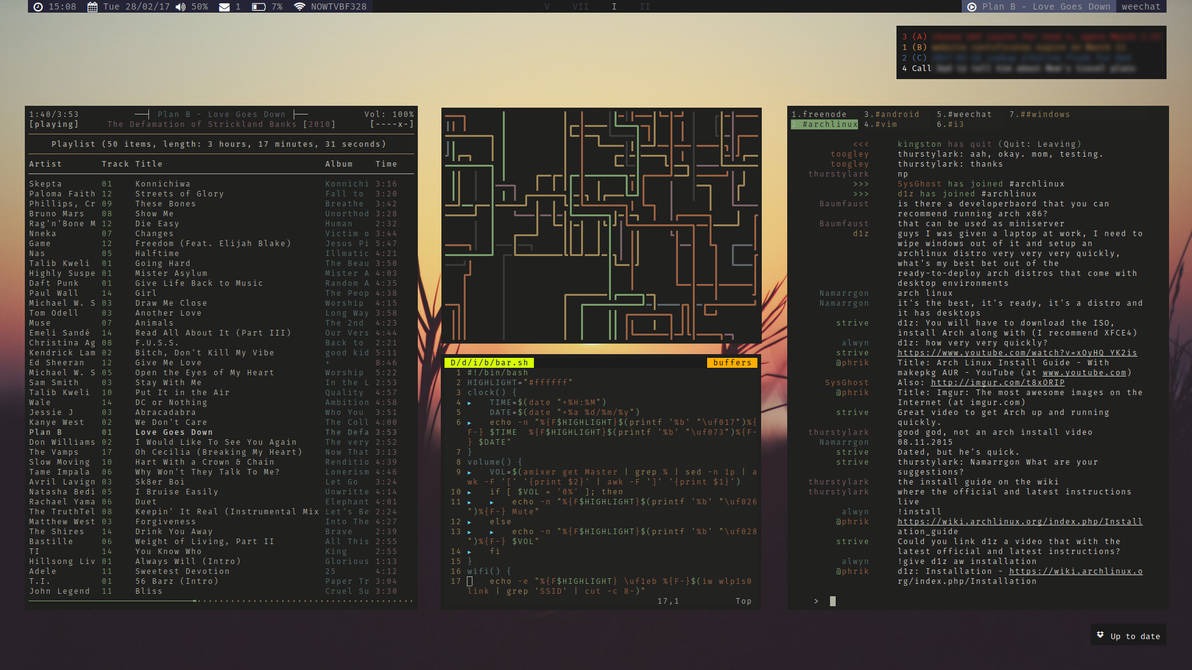Open the mail envelope icon in the top bar

pyautogui.click(x=224, y=7)
